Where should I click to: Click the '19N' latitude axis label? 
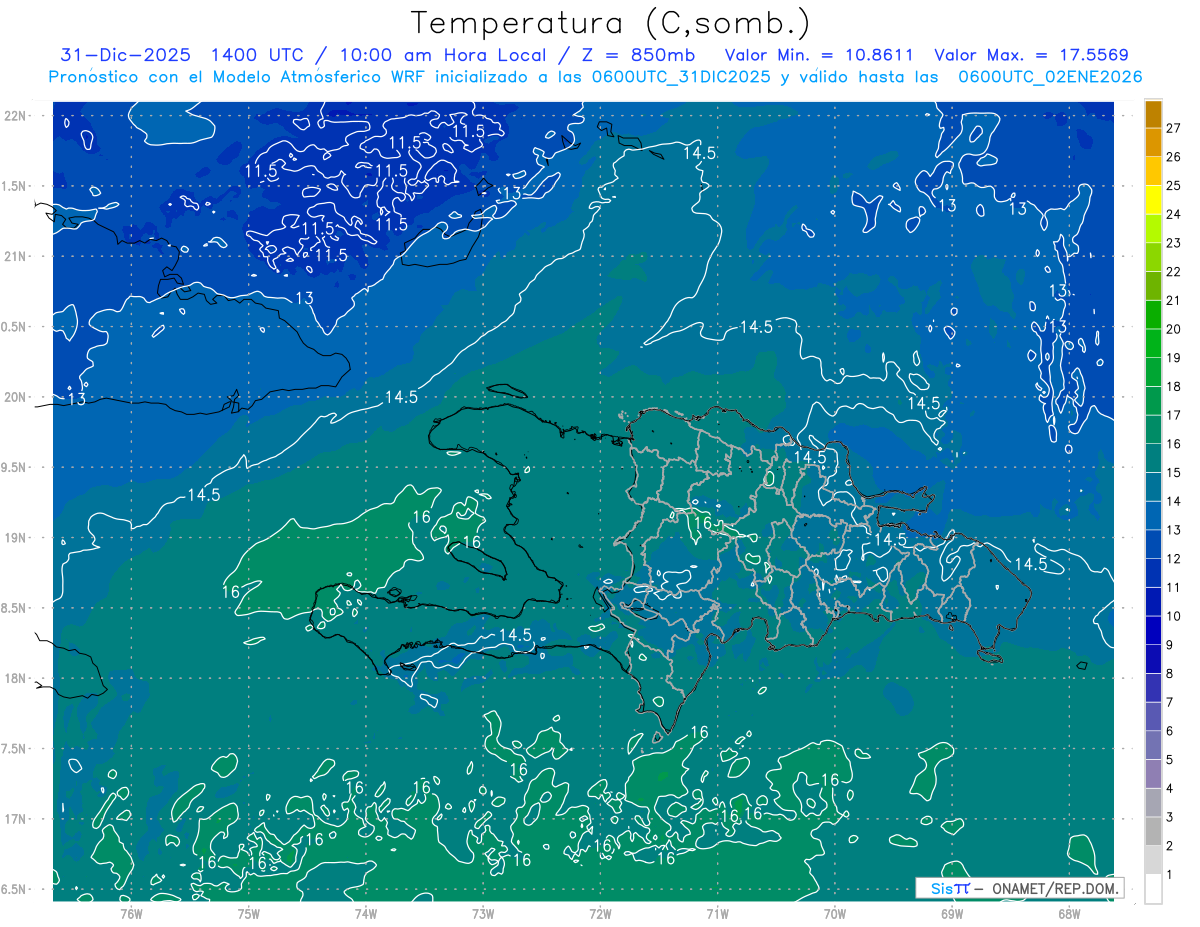tap(15, 538)
